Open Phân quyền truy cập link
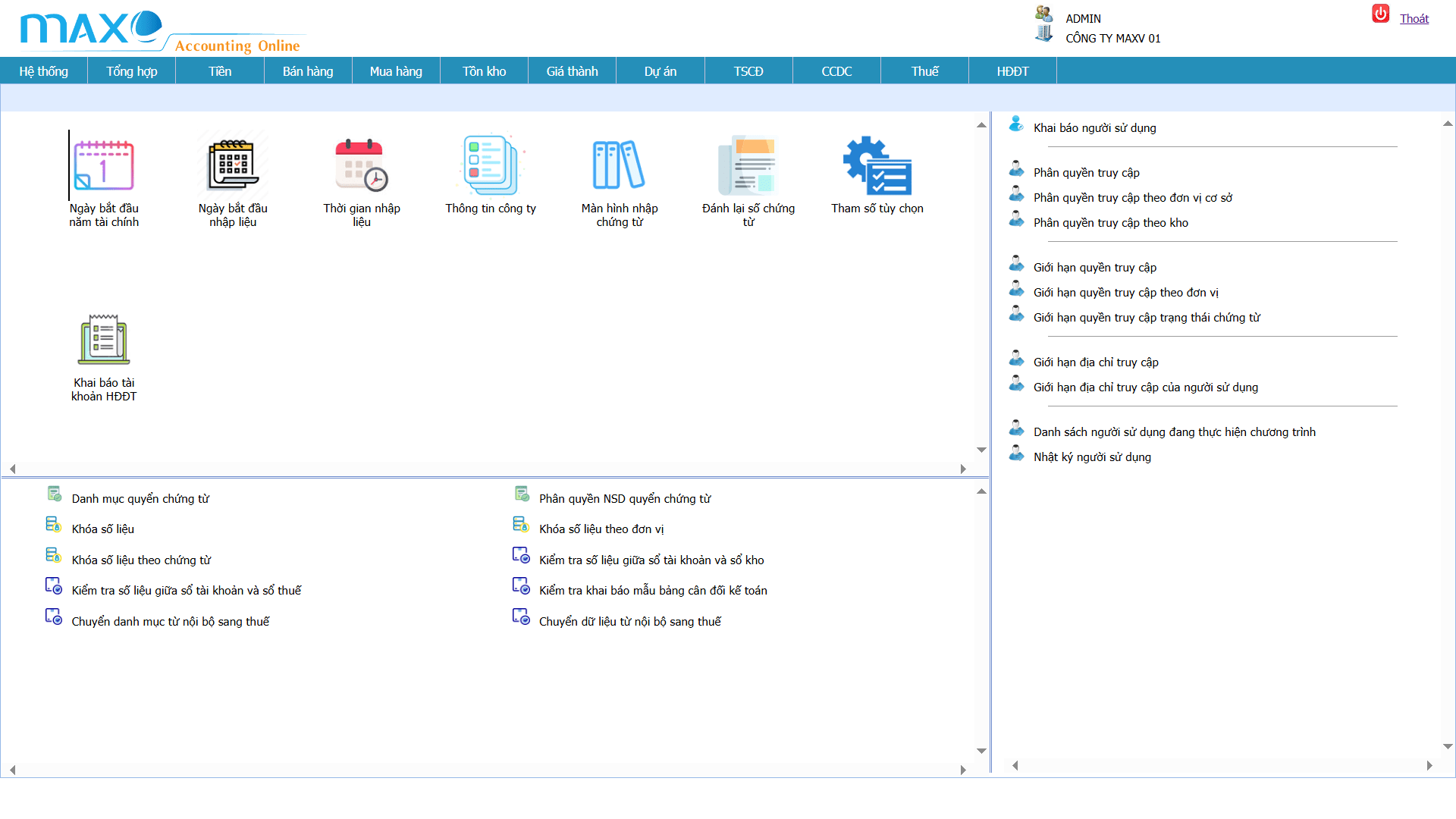Screen dimensions: 1456x819 (1087, 173)
